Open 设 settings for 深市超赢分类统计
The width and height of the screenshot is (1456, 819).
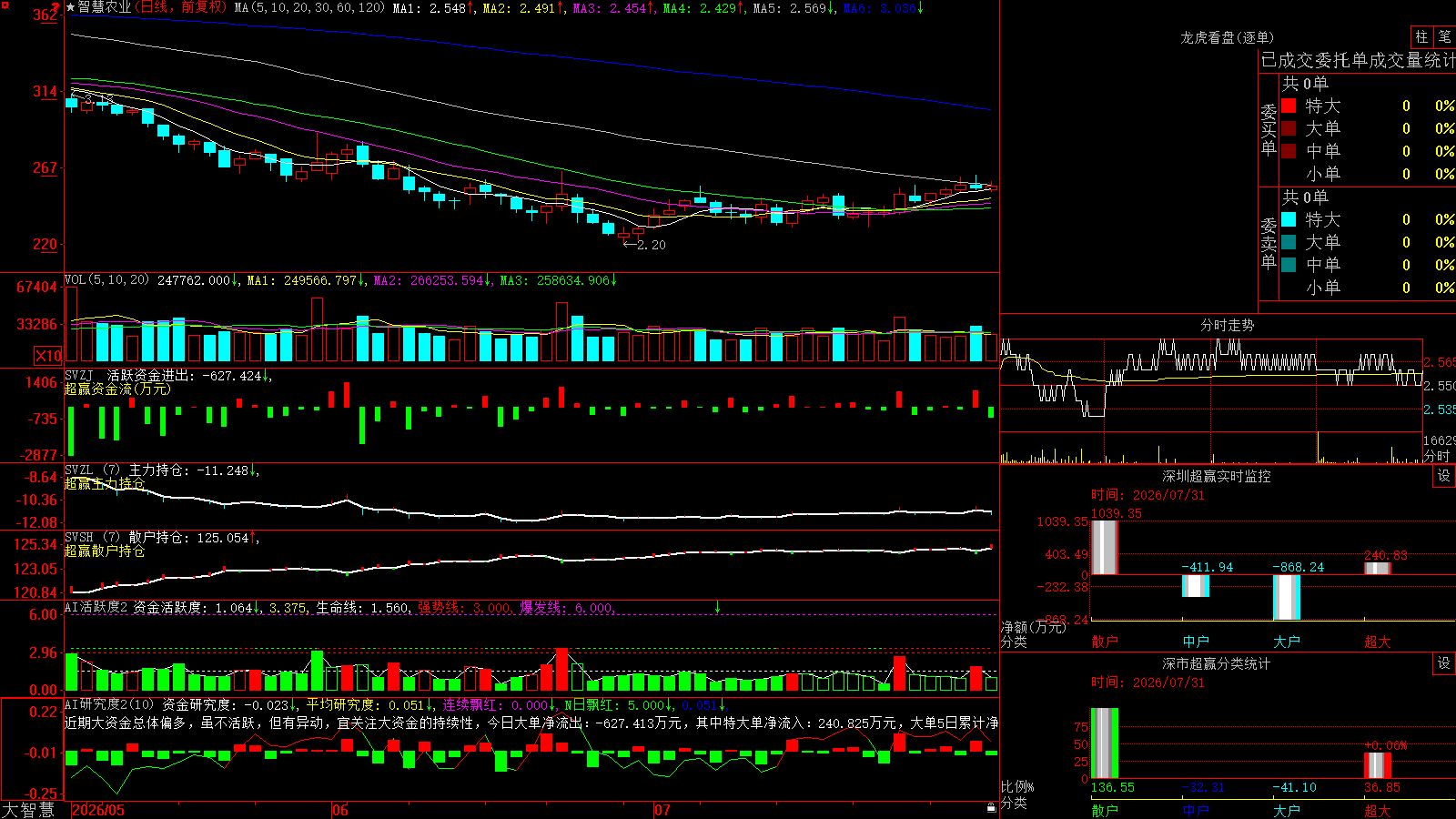click(1444, 663)
